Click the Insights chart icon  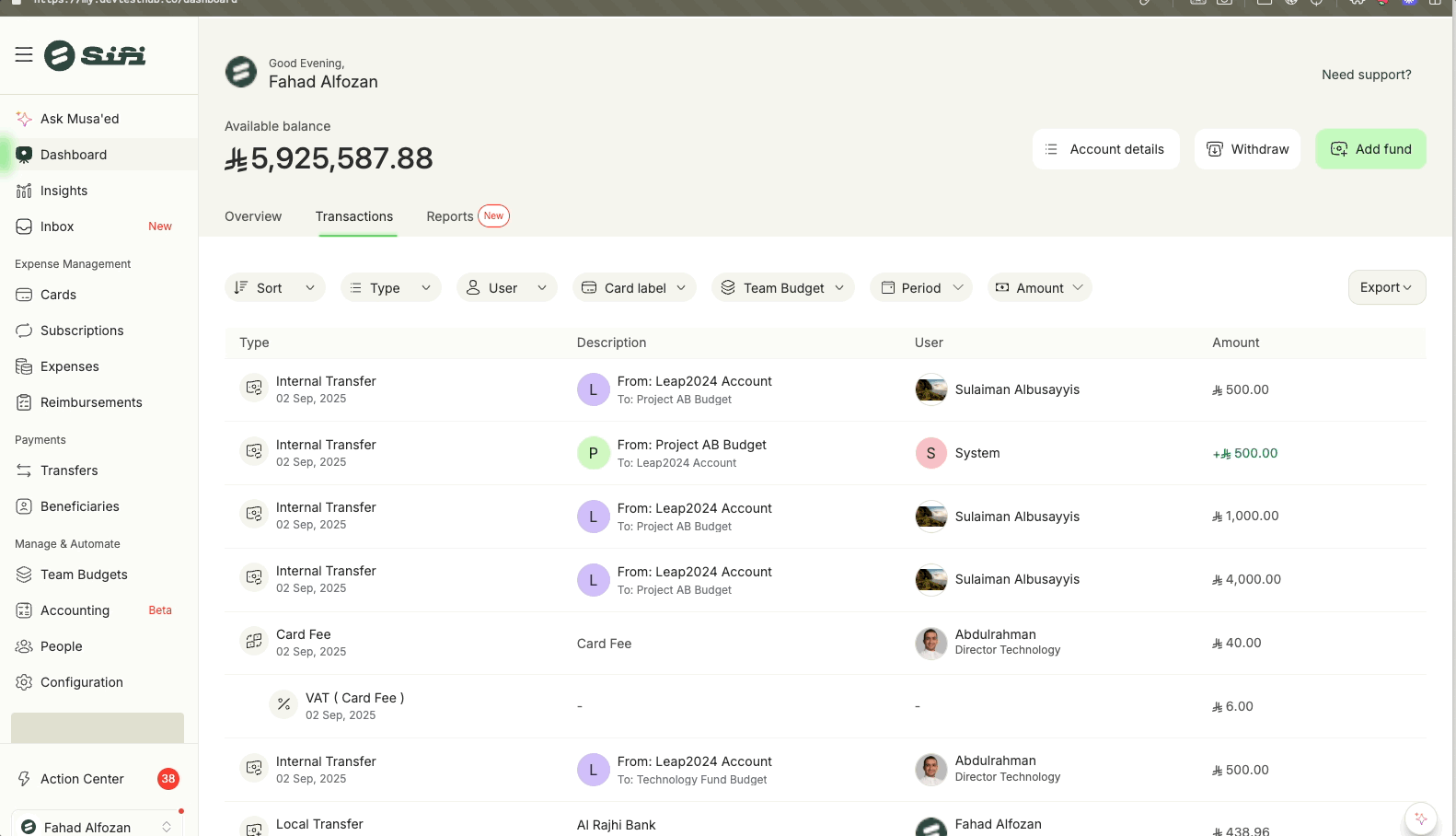24,191
